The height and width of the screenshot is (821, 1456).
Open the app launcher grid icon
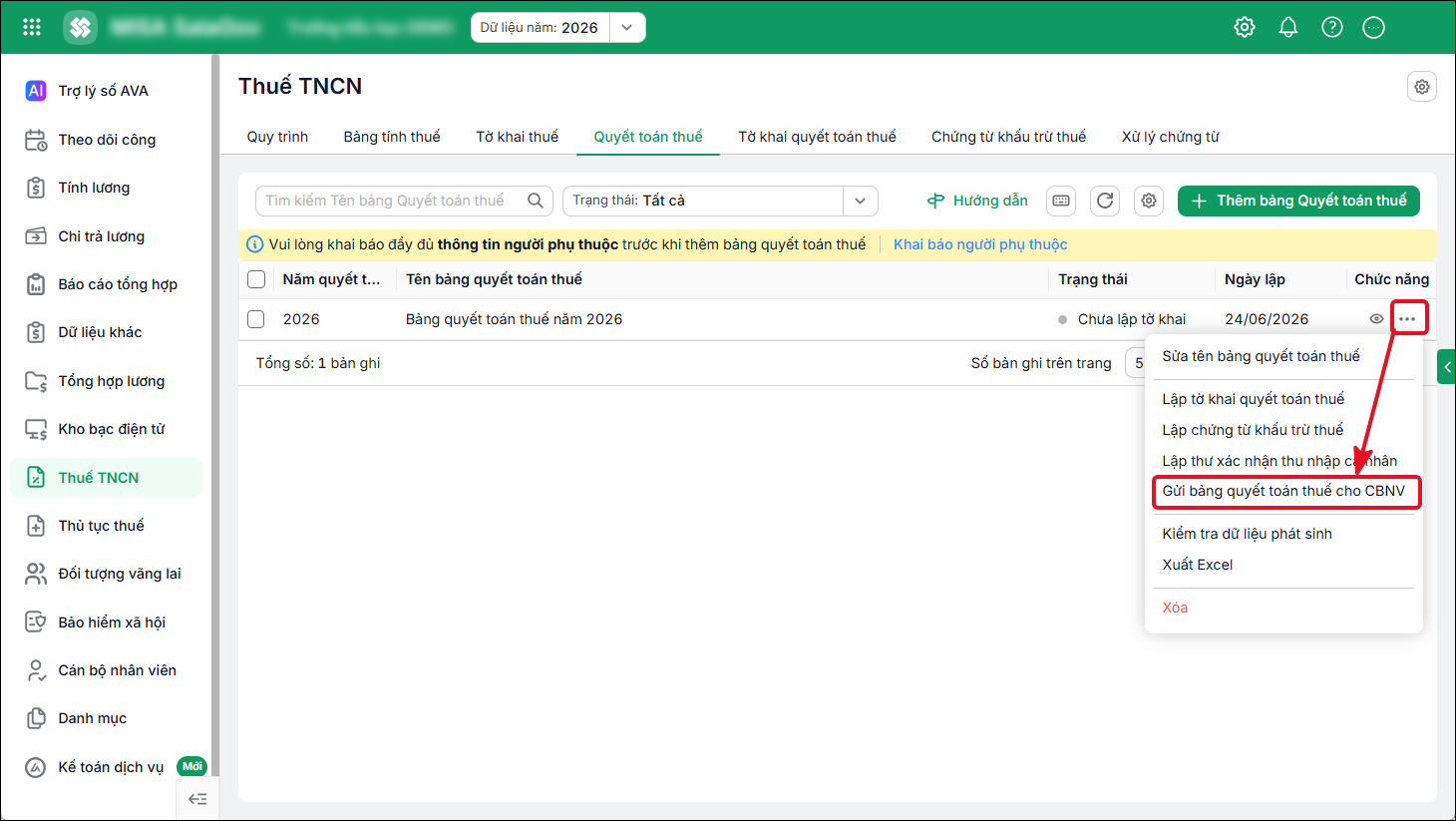(x=32, y=27)
